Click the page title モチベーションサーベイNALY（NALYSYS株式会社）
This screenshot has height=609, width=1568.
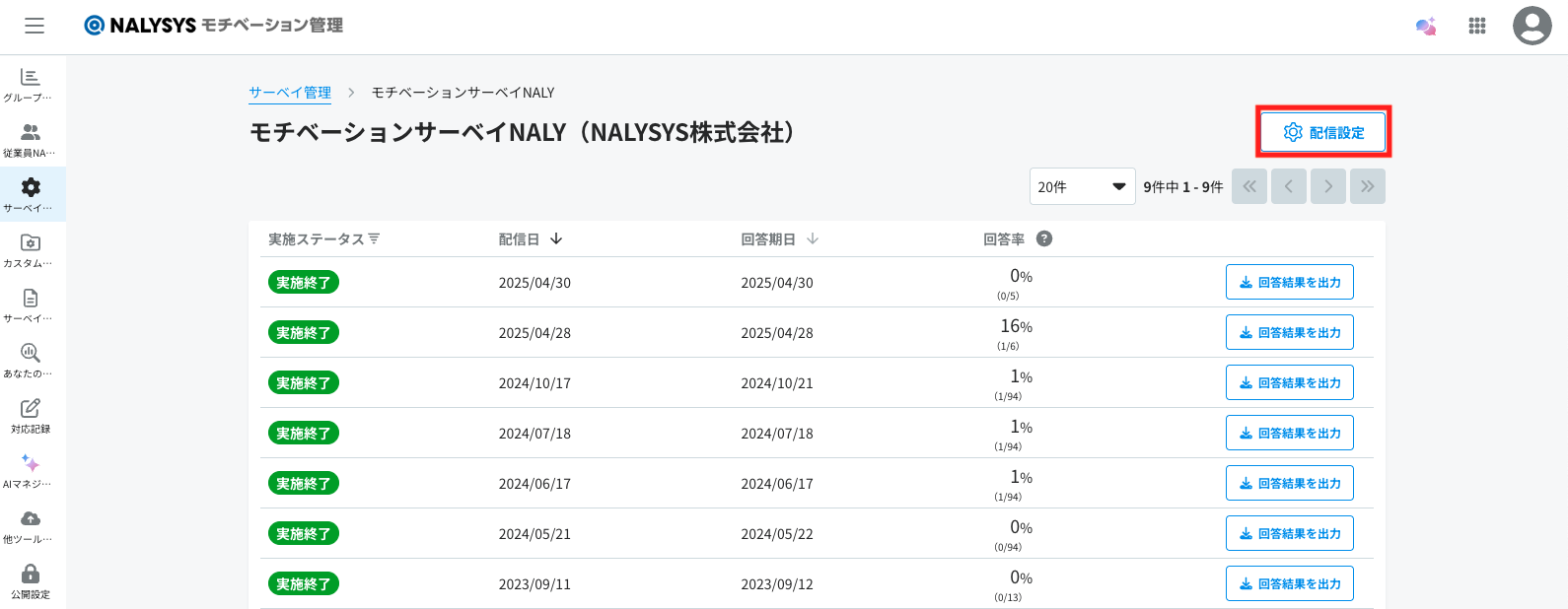pyautogui.click(x=523, y=132)
